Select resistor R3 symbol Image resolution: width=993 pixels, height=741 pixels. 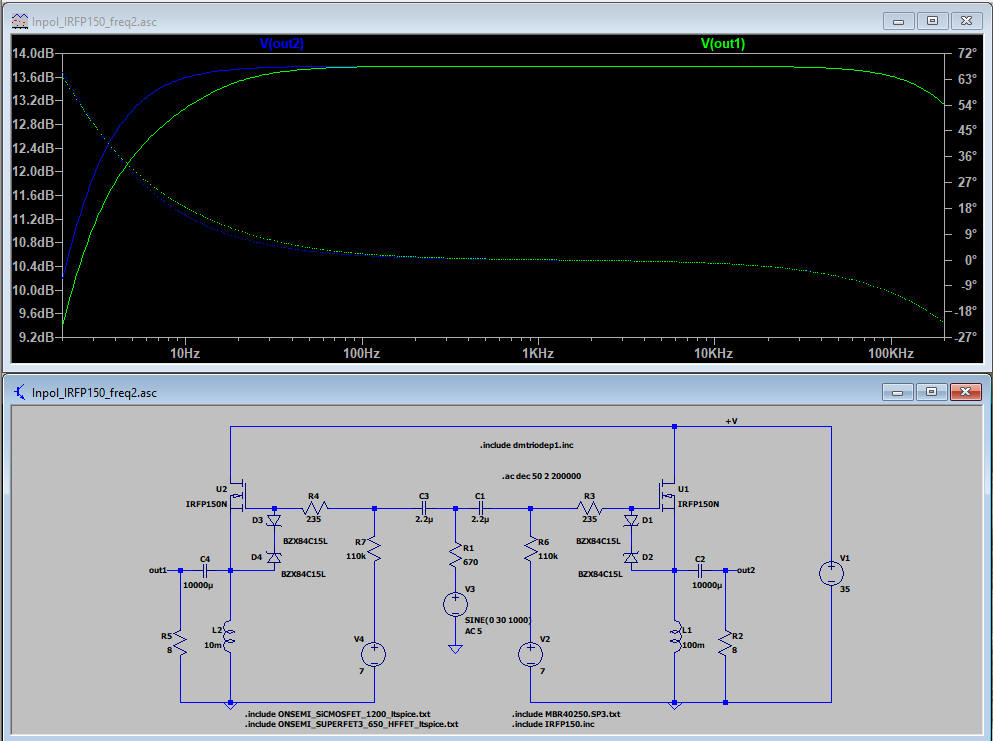[590, 508]
